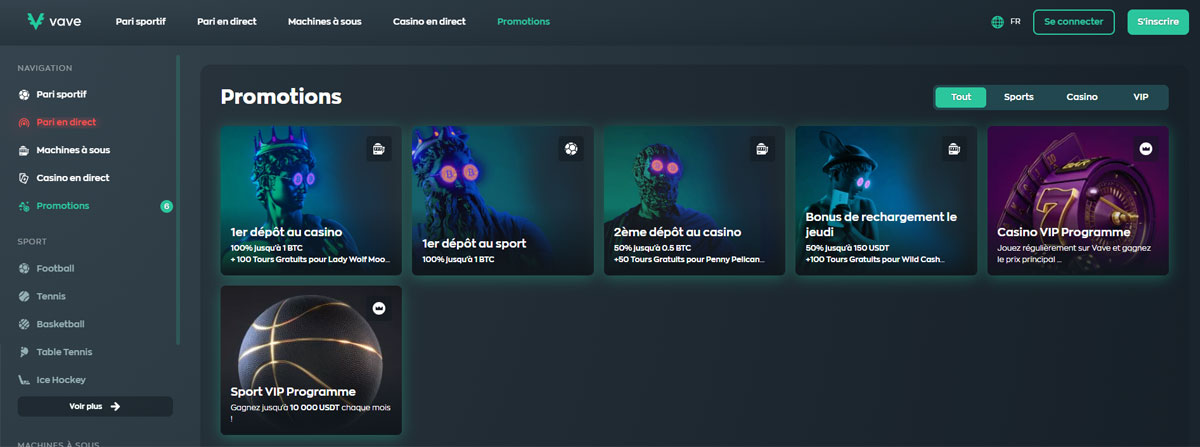Open the 1er dépôt au sport promotion card
The width and height of the screenshot is (1200, 447).
click(503, 201)
